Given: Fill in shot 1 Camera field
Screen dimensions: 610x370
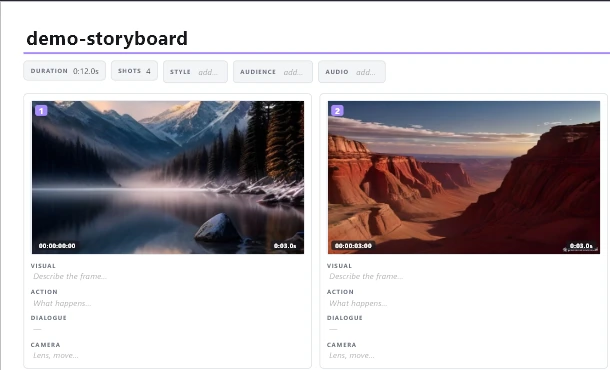Looking at the screenshot, I should (168, 355).
